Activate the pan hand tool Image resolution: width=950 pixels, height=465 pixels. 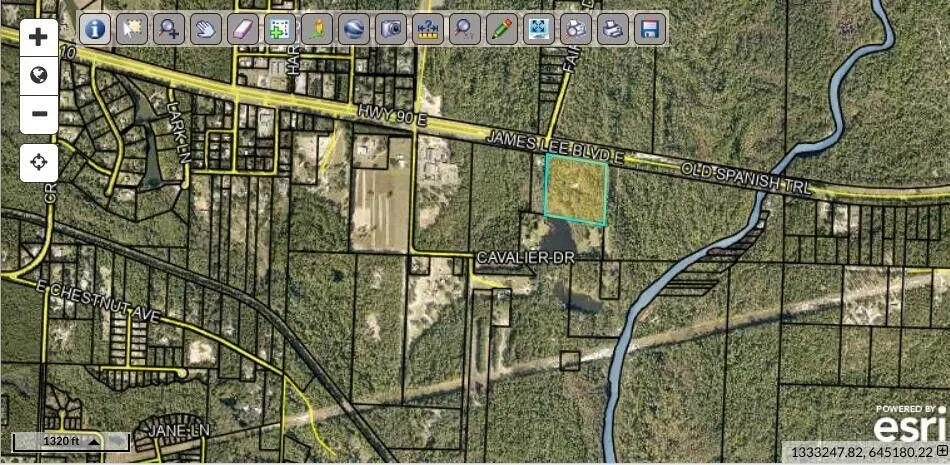pos(206,29)
